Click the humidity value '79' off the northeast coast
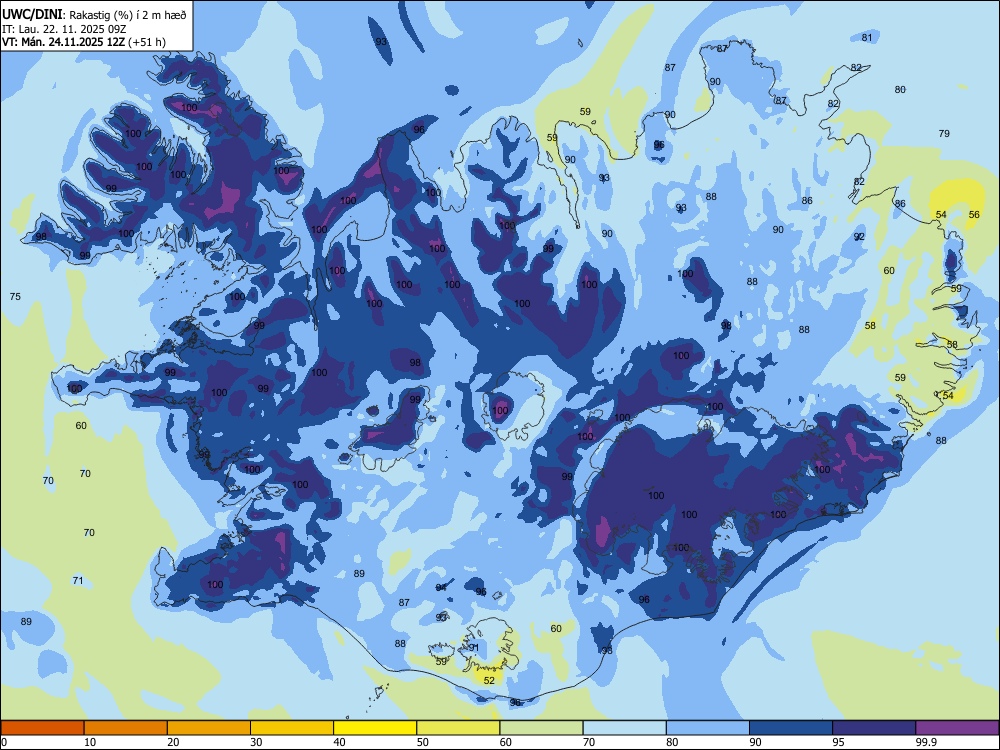This screenshot has width=1000, height=750. click(944, 133)
